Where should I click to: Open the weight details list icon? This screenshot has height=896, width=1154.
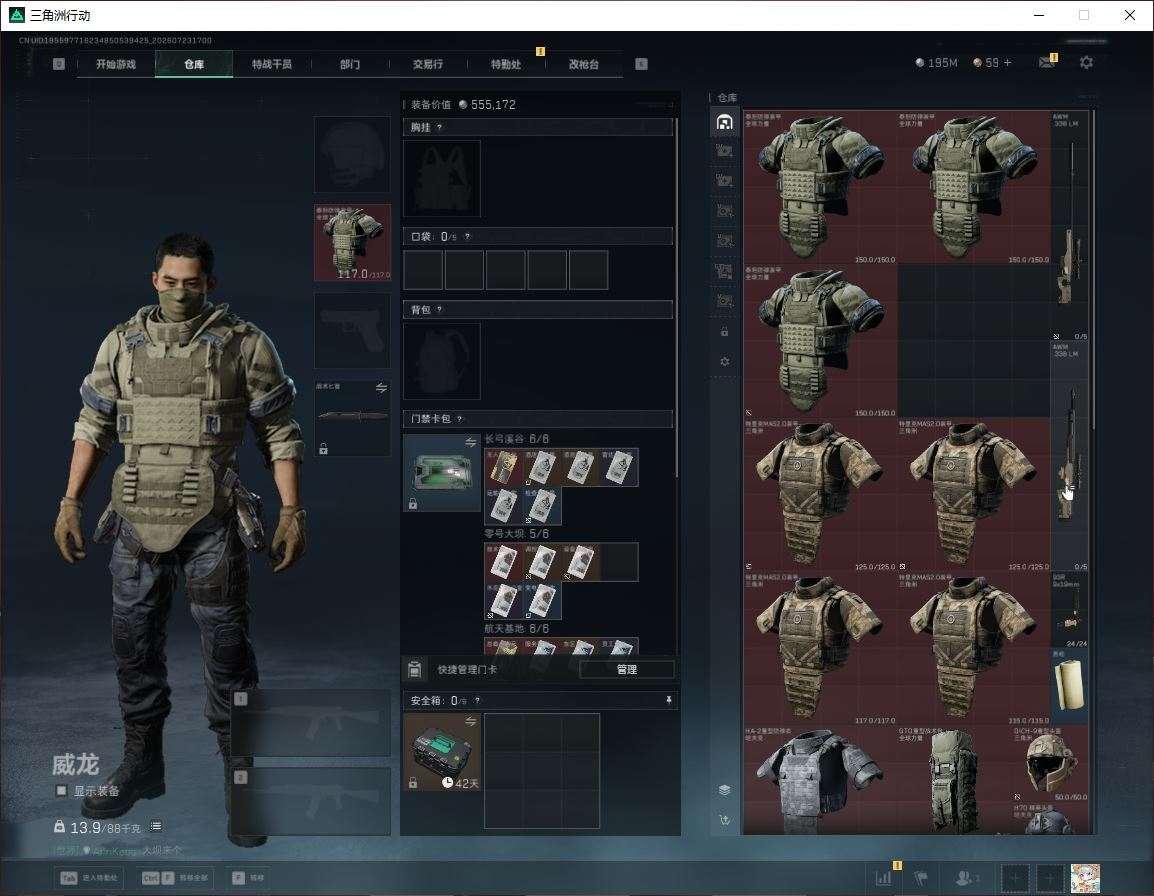coord(156,826)
